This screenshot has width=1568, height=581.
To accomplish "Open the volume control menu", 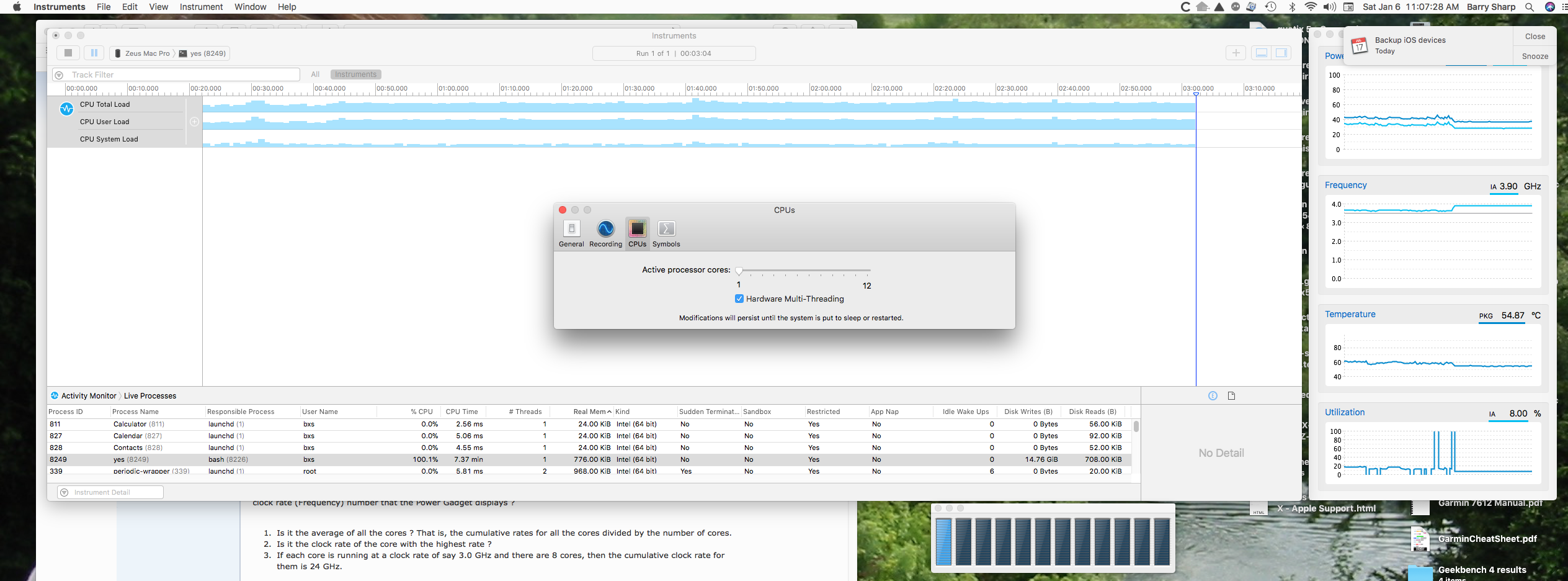I will (x=1329, y=7).
